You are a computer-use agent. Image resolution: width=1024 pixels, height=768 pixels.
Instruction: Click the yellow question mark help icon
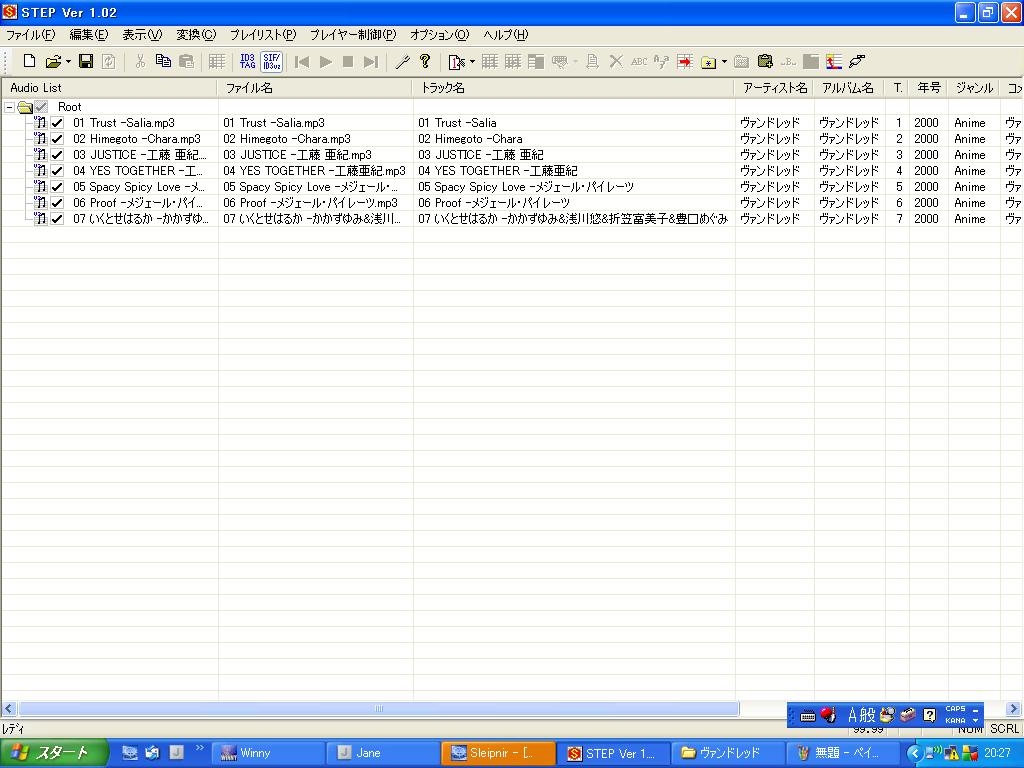coord(425,61)
